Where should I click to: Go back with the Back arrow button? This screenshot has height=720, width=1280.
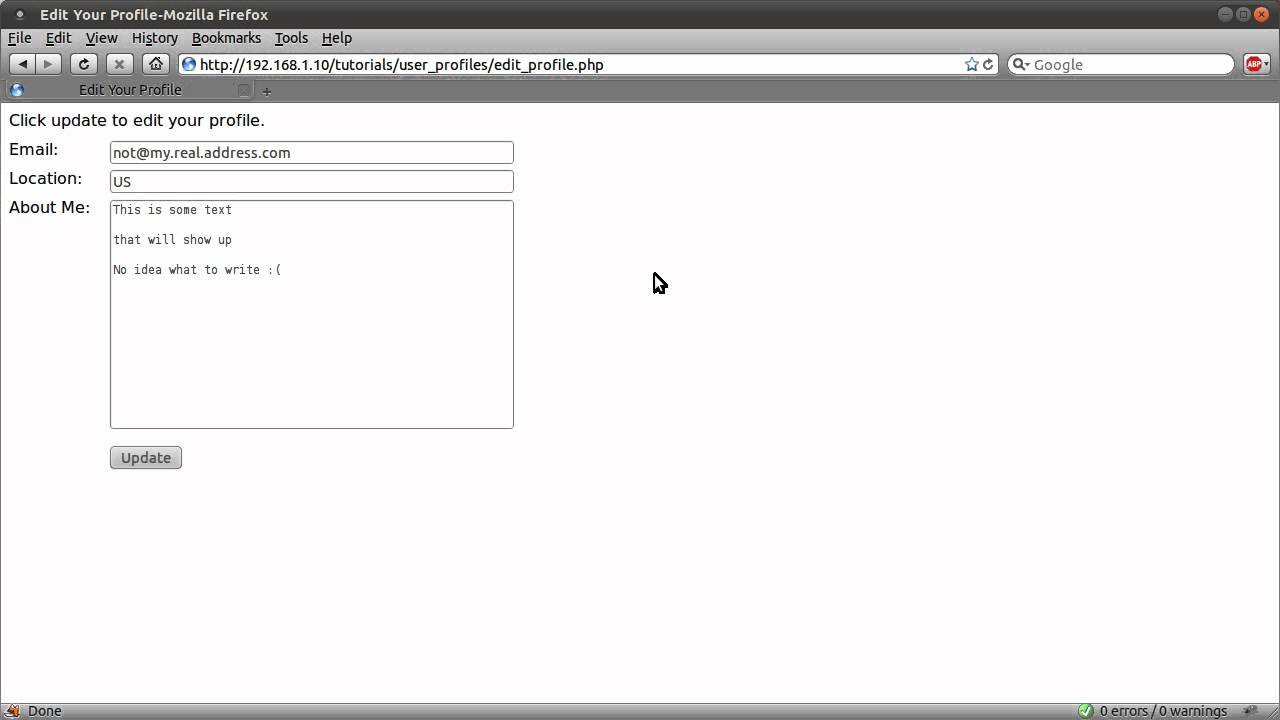tap(22, 64)
